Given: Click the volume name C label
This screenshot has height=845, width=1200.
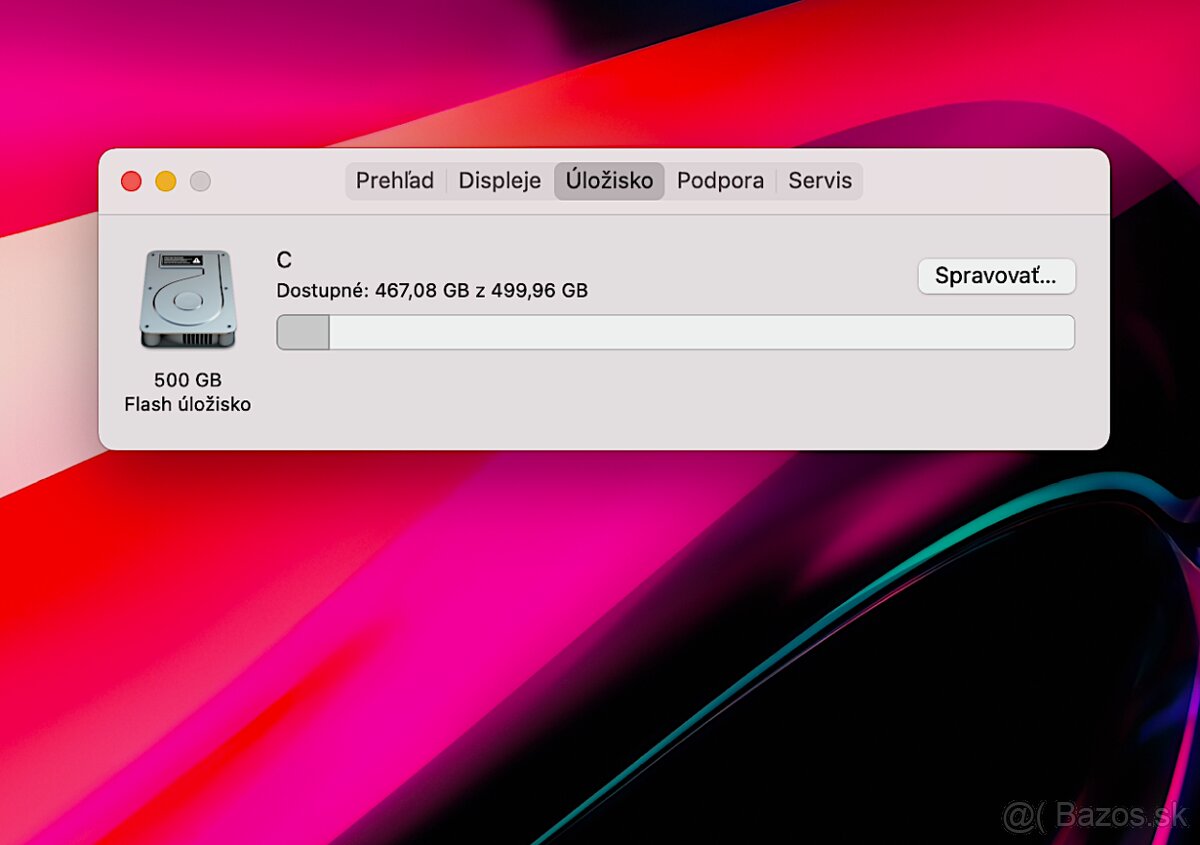Looking at the screenshot, I should point(284,260).
